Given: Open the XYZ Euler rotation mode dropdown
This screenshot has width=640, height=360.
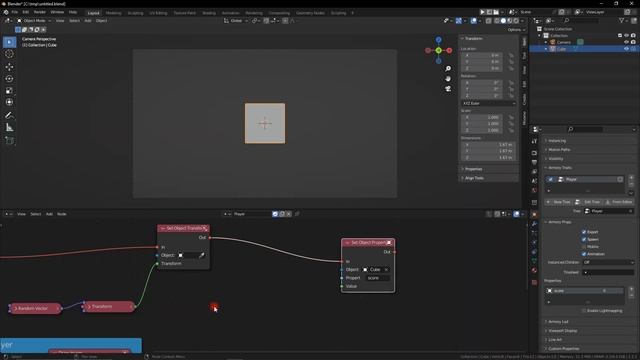Looking at the screenshot, I should pos(489,104).
